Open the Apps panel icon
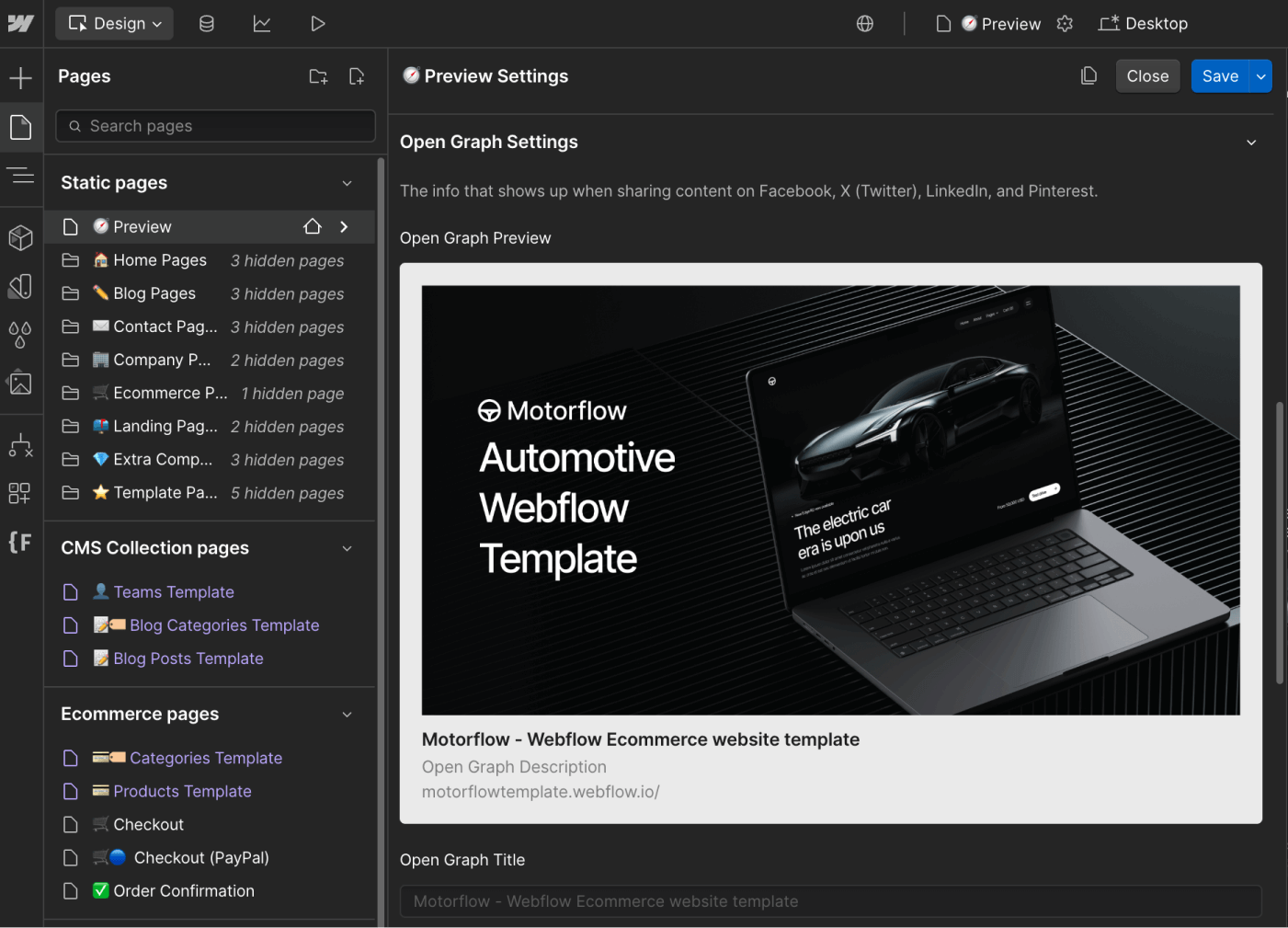 click(21, 492)
